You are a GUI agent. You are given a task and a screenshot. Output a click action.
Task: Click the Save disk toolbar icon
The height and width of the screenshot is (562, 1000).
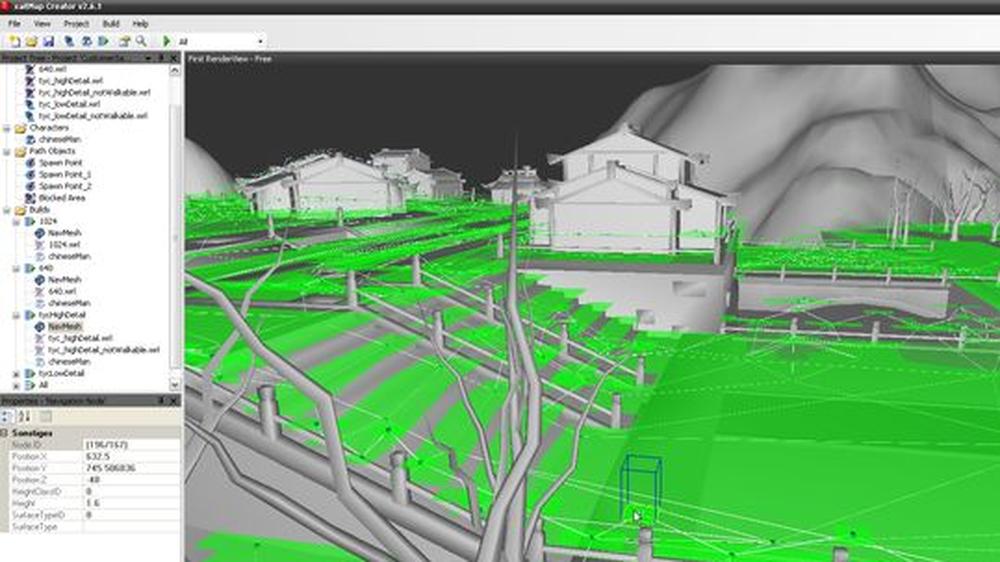48,41
